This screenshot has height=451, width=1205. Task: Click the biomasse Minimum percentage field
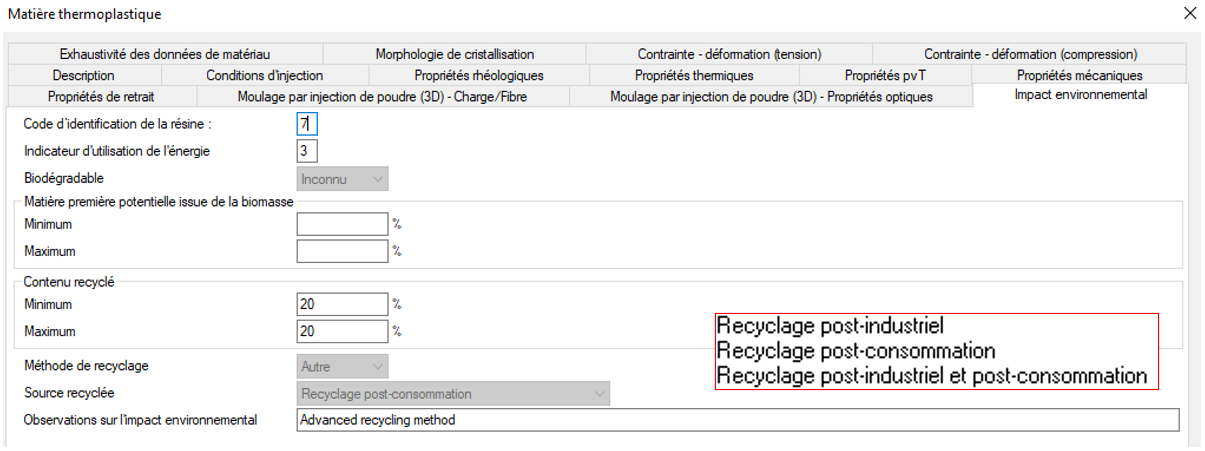click(x=342, y=224)
